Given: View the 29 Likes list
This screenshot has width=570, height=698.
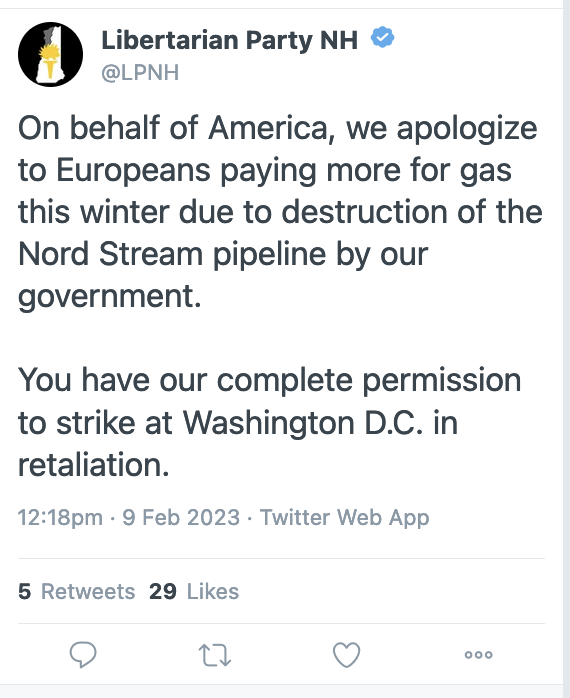Looking at the screenshot, I should coord(194,592).
